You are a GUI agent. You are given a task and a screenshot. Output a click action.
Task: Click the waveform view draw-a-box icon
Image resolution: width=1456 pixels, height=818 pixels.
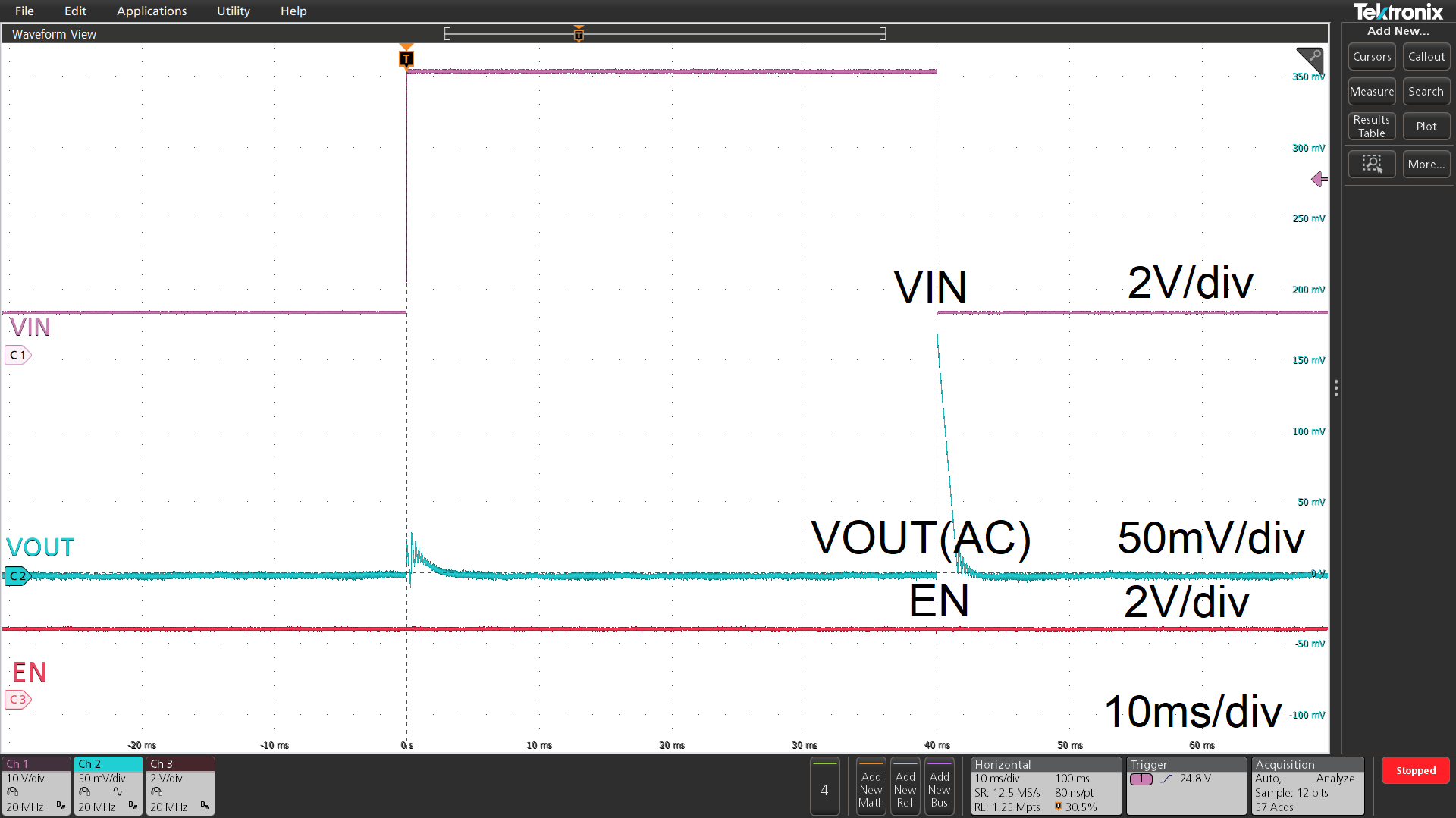coord(1310,59)
